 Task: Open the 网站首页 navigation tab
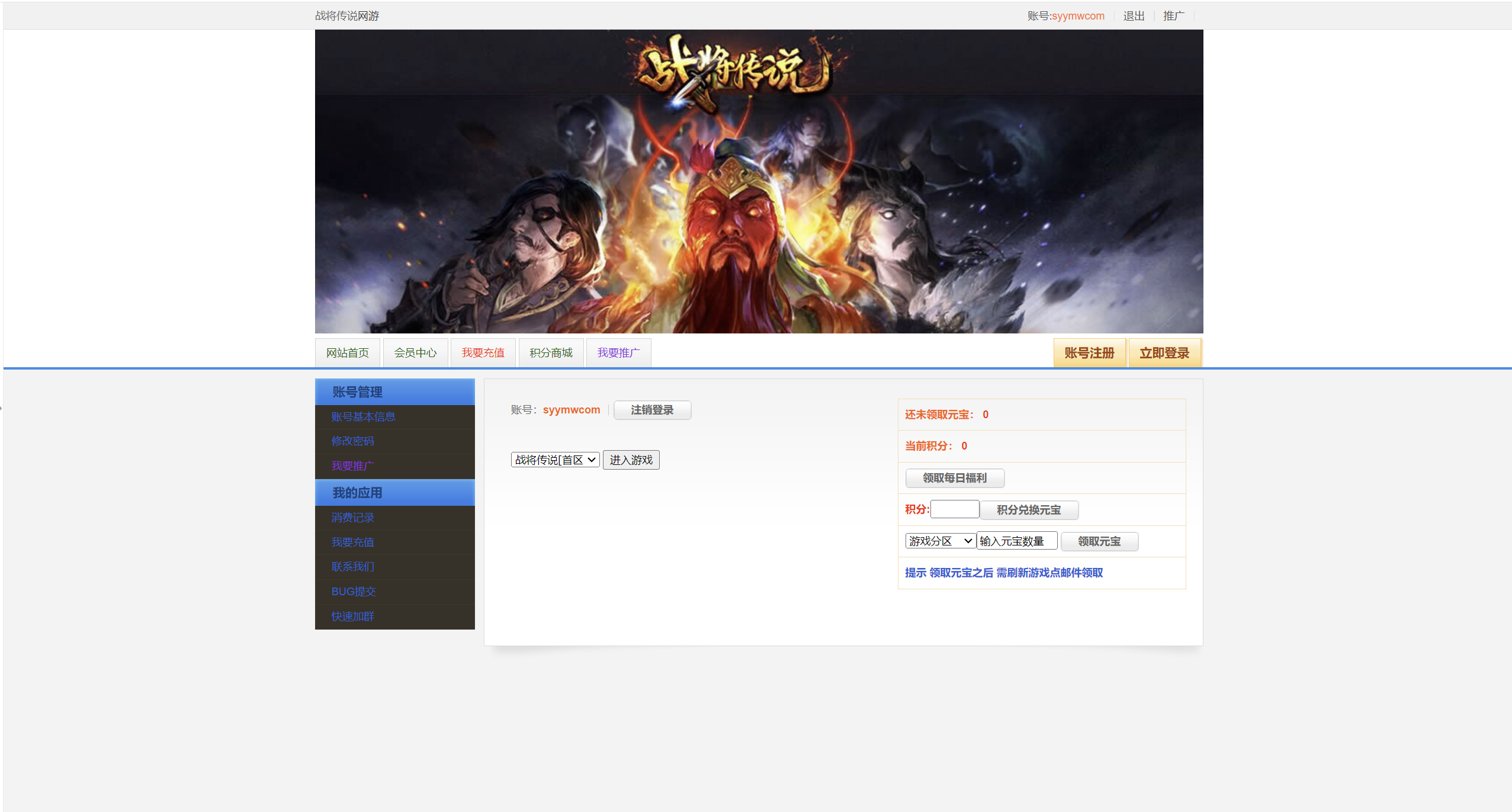click(348, 353)
